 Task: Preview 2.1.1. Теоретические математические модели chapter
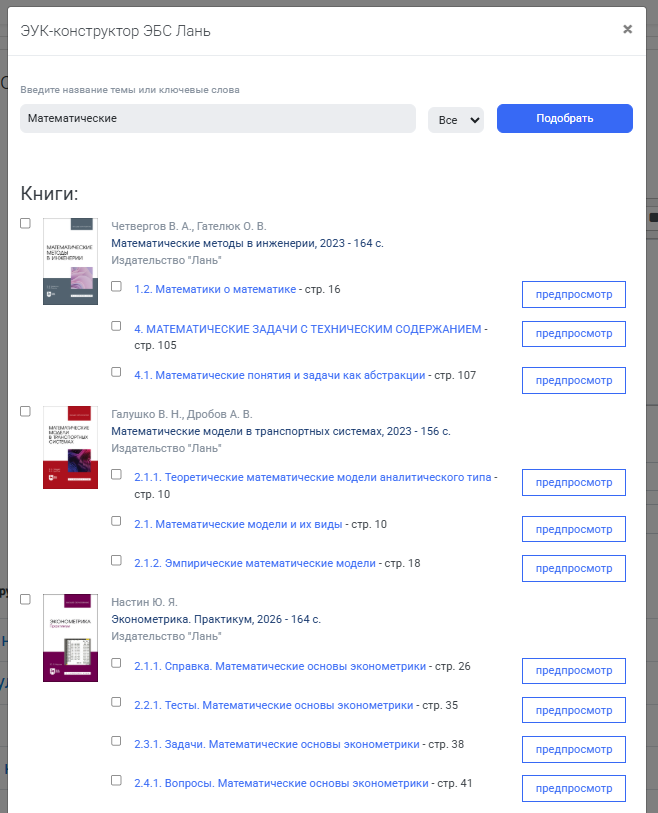[573, 482]
